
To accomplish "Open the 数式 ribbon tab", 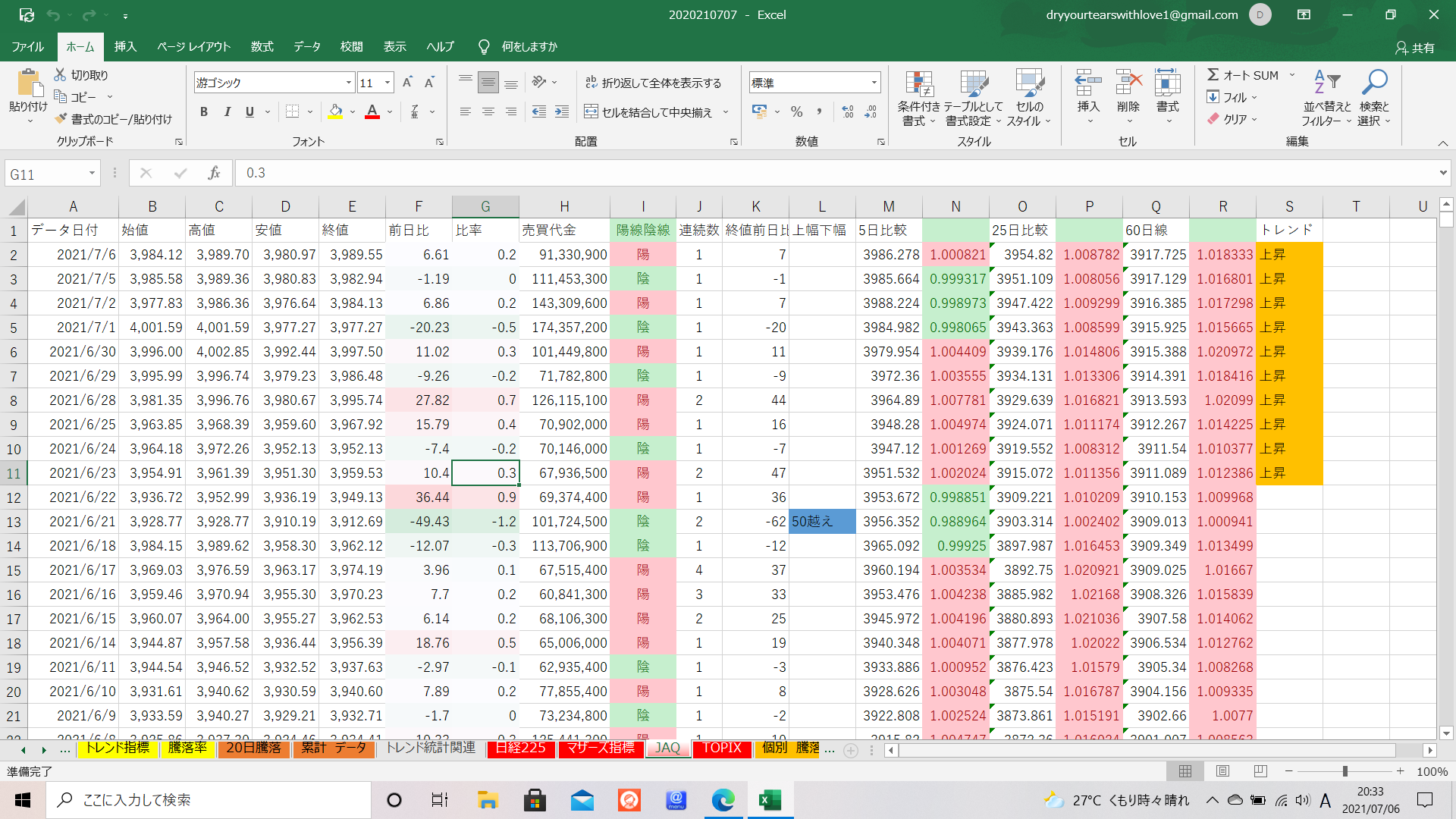I will (262, 46).
